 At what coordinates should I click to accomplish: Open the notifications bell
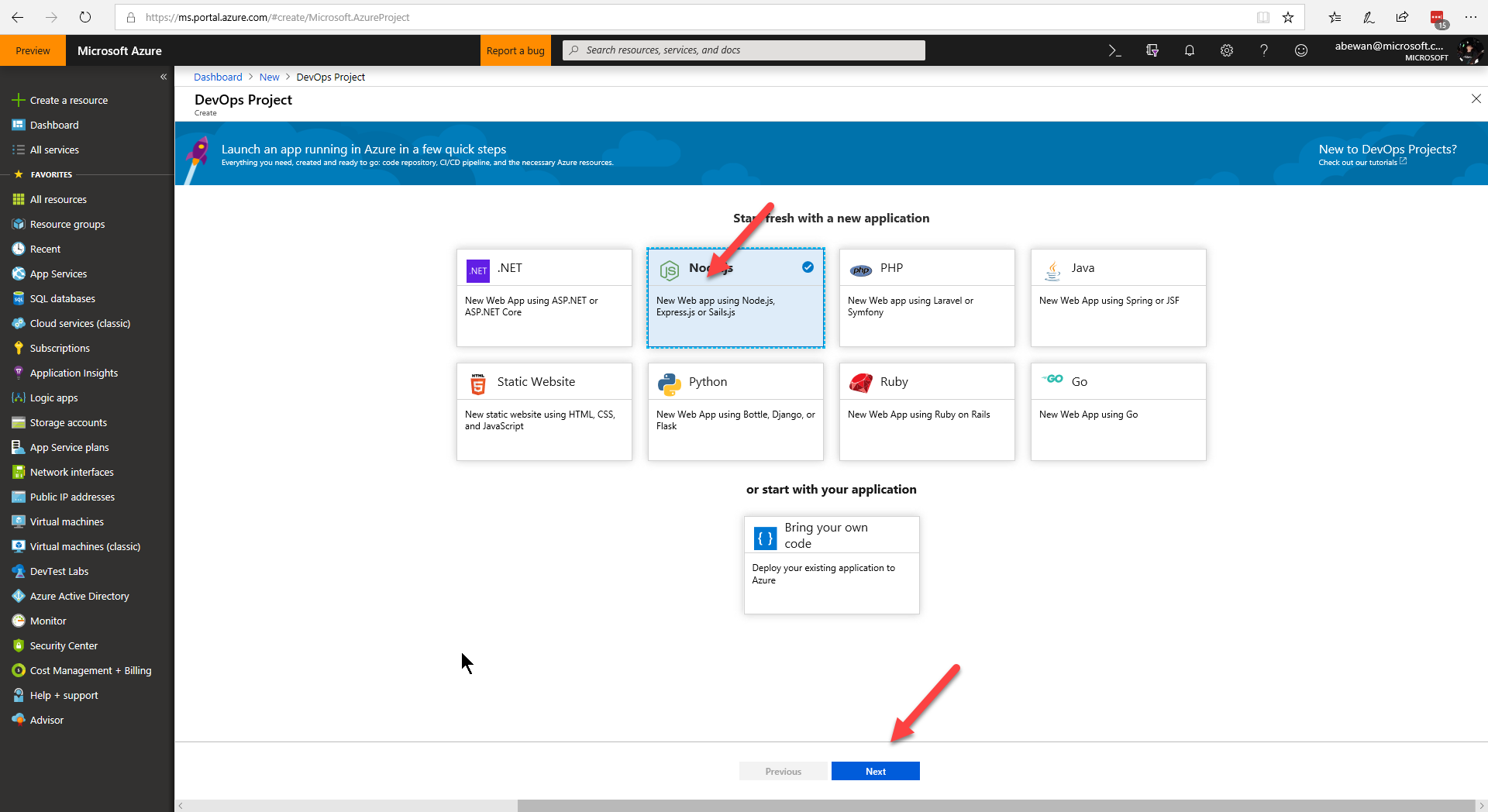(1190, 50)
